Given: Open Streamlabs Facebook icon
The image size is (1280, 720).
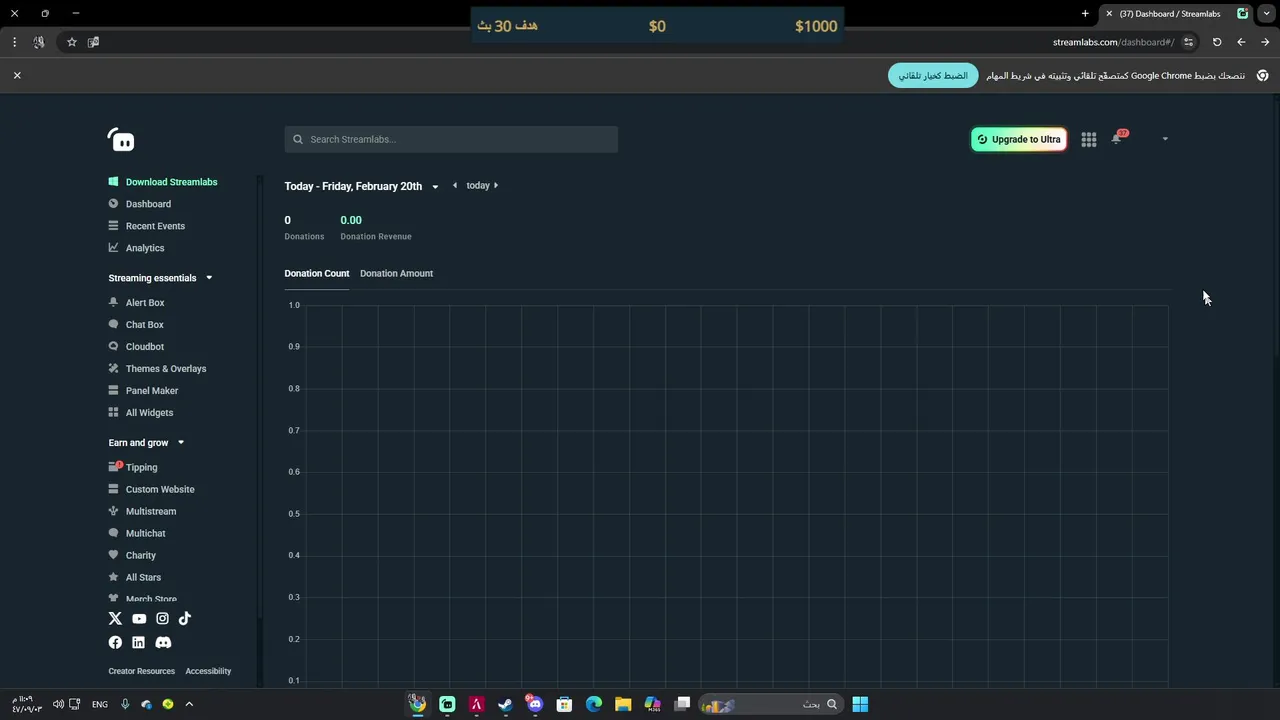Looking at the screenshot, I should (x=115, y=643).
